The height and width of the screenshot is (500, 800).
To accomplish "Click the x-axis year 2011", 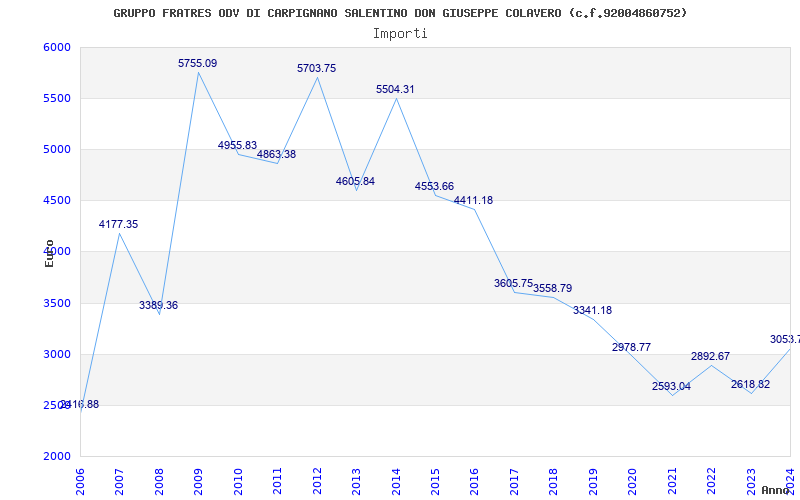I will 277,481.
